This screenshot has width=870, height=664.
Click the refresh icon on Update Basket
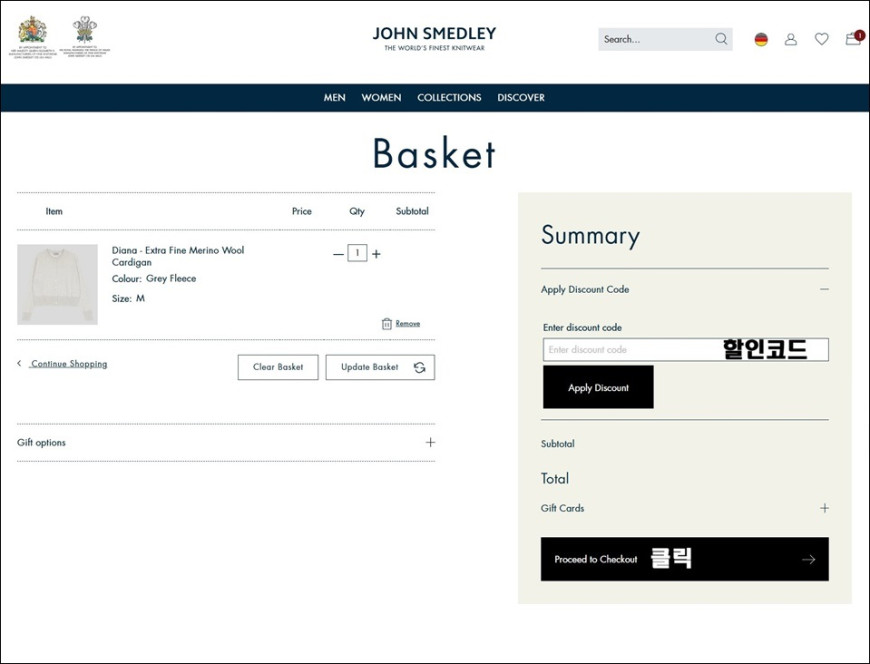click(419, 367)
